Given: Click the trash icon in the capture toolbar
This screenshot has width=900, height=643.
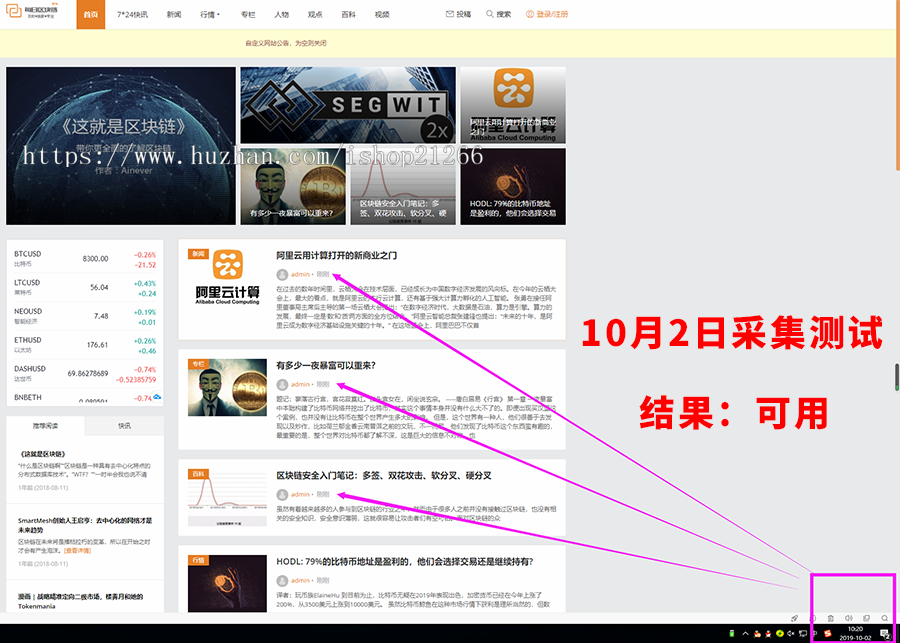Looking at the screenshot, I should point(830,618).
